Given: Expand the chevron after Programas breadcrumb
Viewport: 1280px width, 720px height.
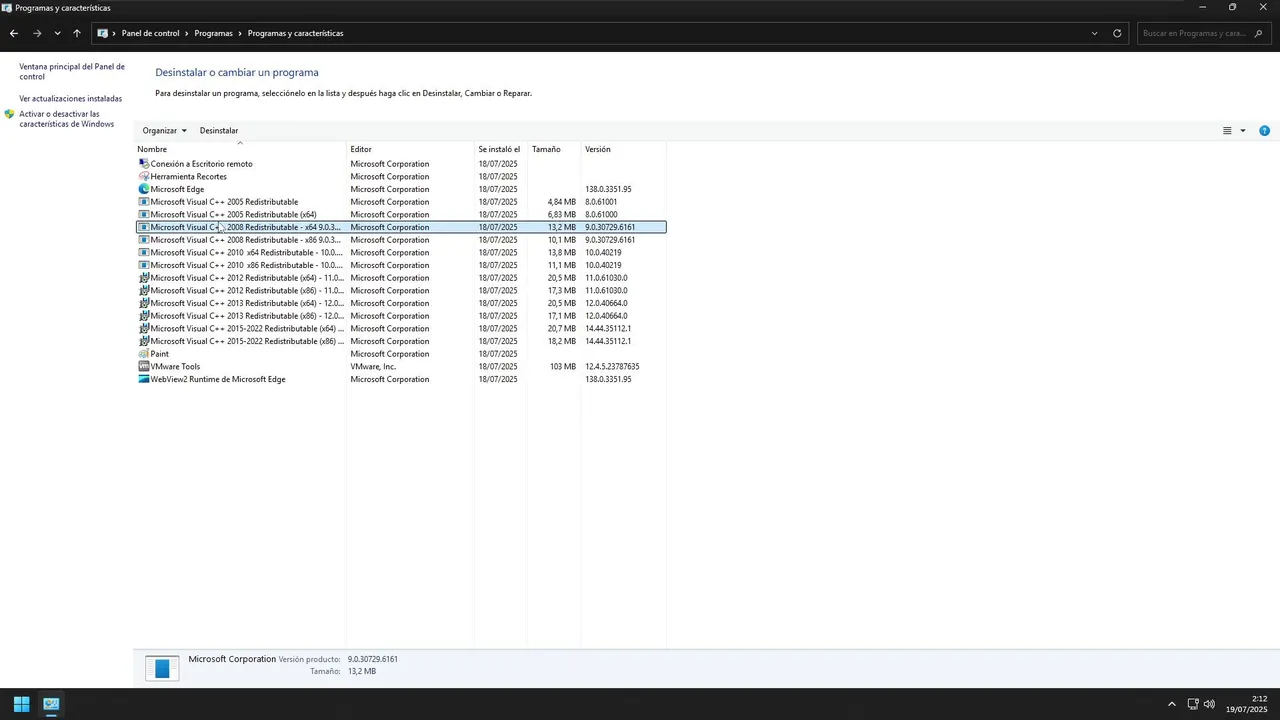Looking at the screenshot, I should 240,33.
